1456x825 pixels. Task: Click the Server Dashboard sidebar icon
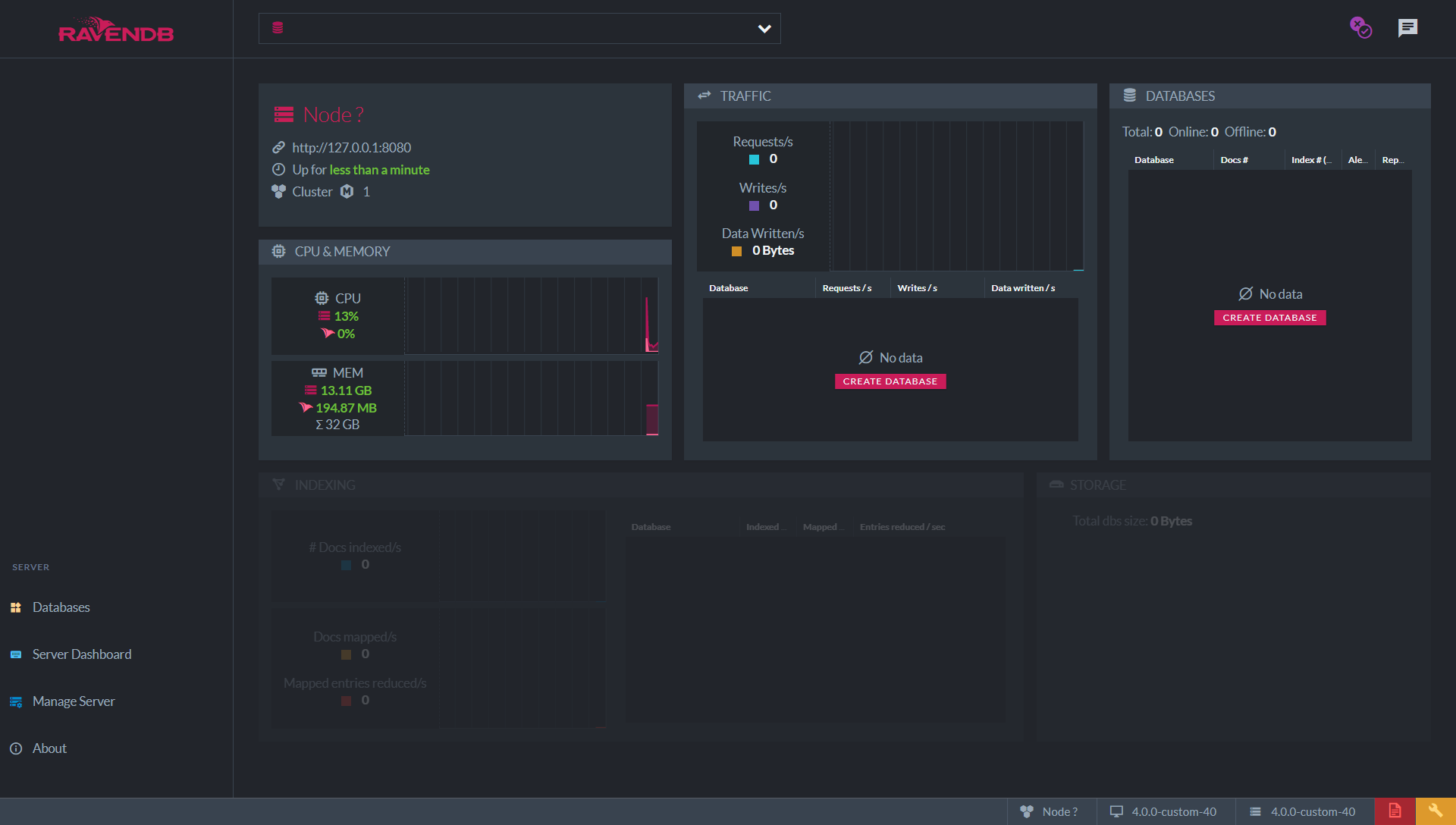point(16,654)
